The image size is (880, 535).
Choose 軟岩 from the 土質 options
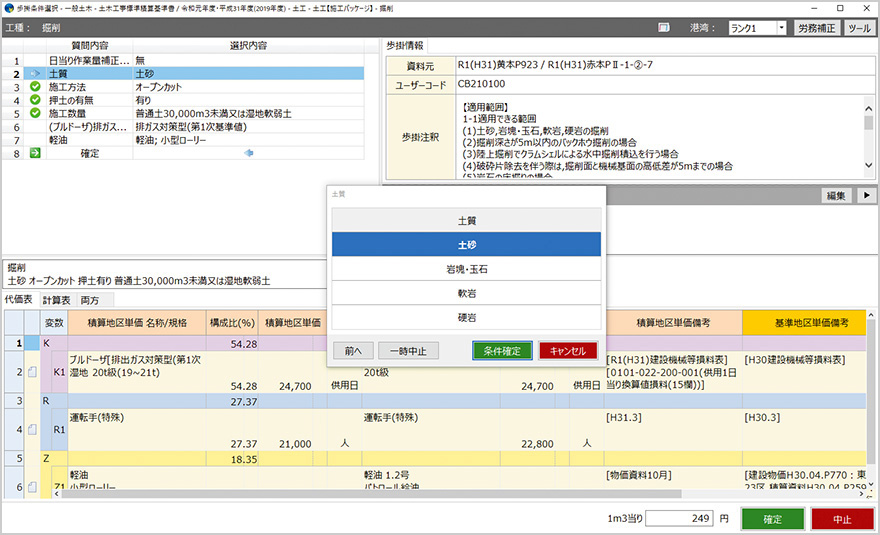(466, 293)
